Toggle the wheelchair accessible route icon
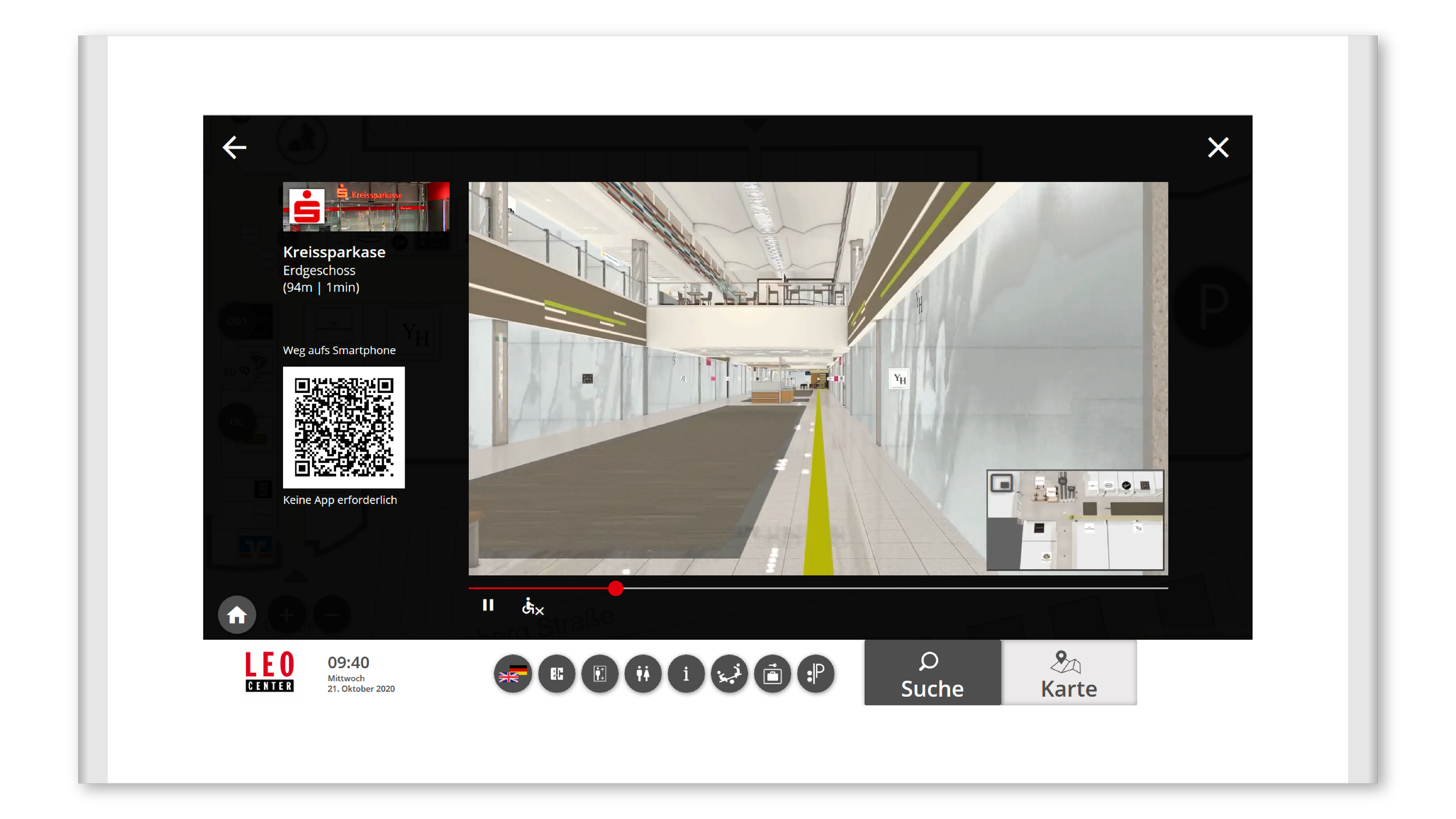 532,606
